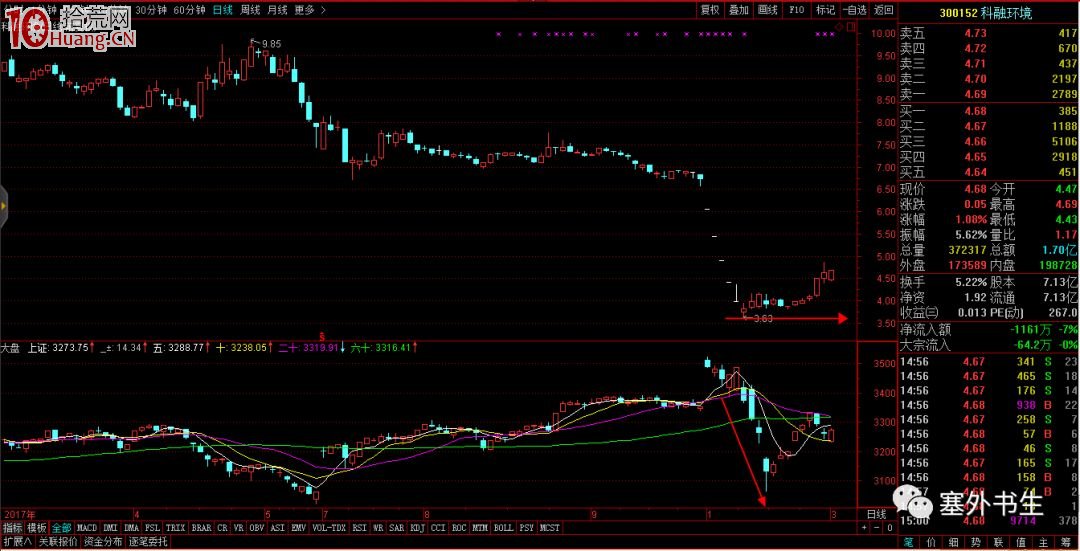The width and height of the screenshot is (1080, 551).
Task: Expand the 更多 periods menu
Action: pos(310,10)
